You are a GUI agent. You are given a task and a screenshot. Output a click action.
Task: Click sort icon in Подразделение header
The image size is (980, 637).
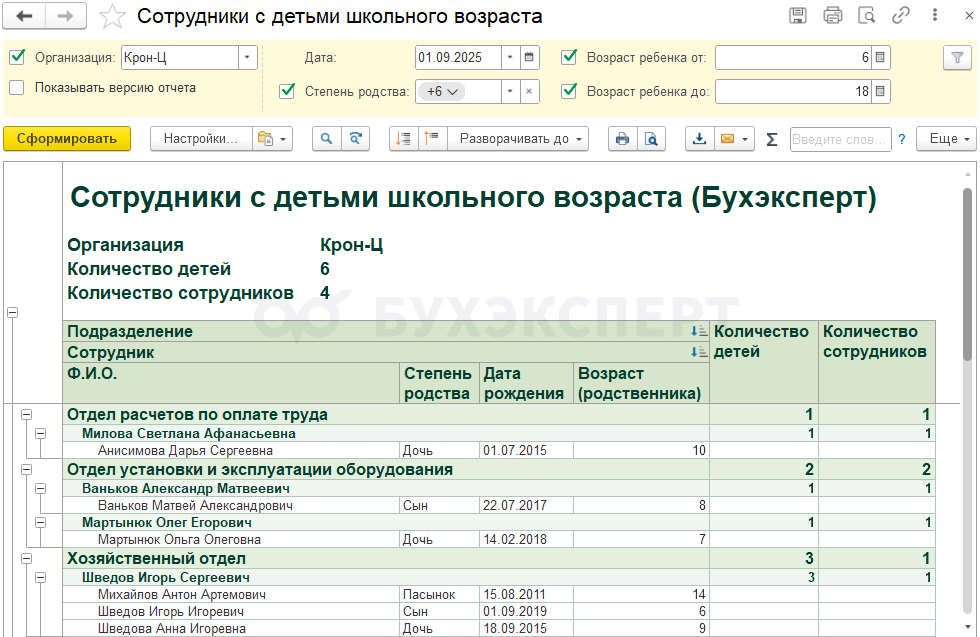(699, 331)
